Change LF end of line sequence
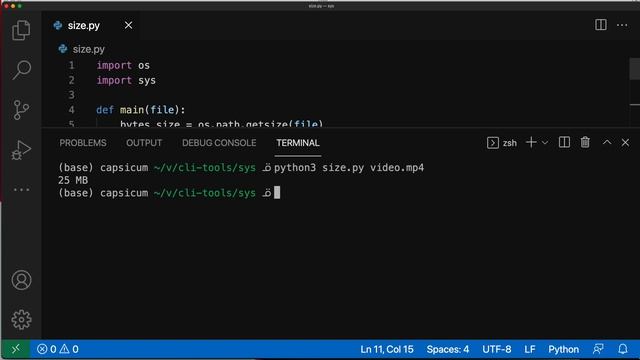 [529, 349]
